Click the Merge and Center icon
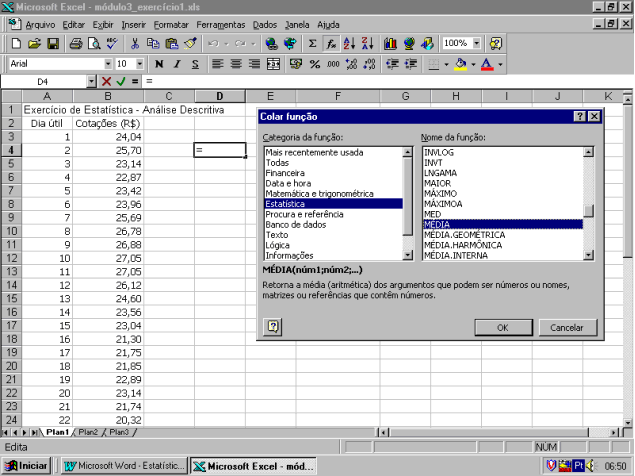This screenshot has height=476, width=635. tap(273, 64)
